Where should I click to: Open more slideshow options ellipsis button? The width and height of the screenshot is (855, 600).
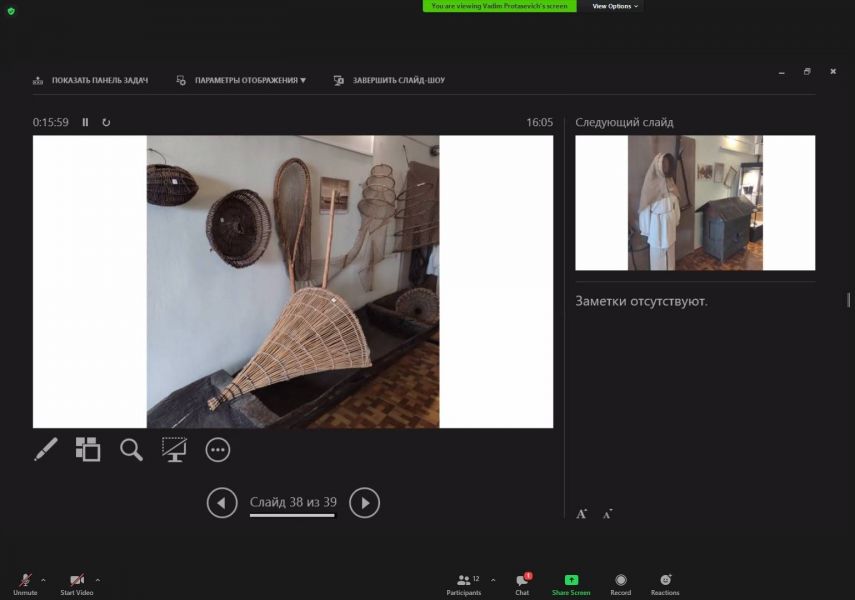click(x=217, y=450)
